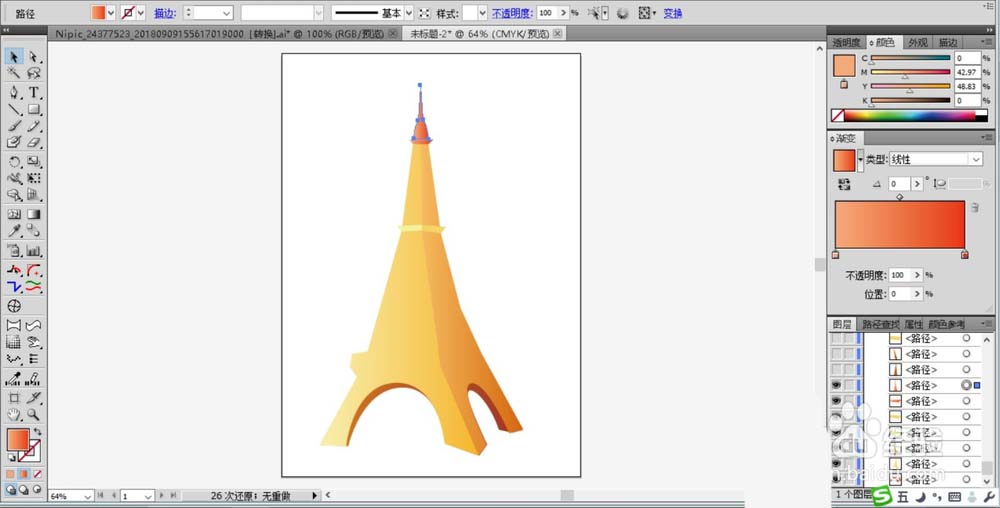Pick the Line Segment tool

[13, 110]
